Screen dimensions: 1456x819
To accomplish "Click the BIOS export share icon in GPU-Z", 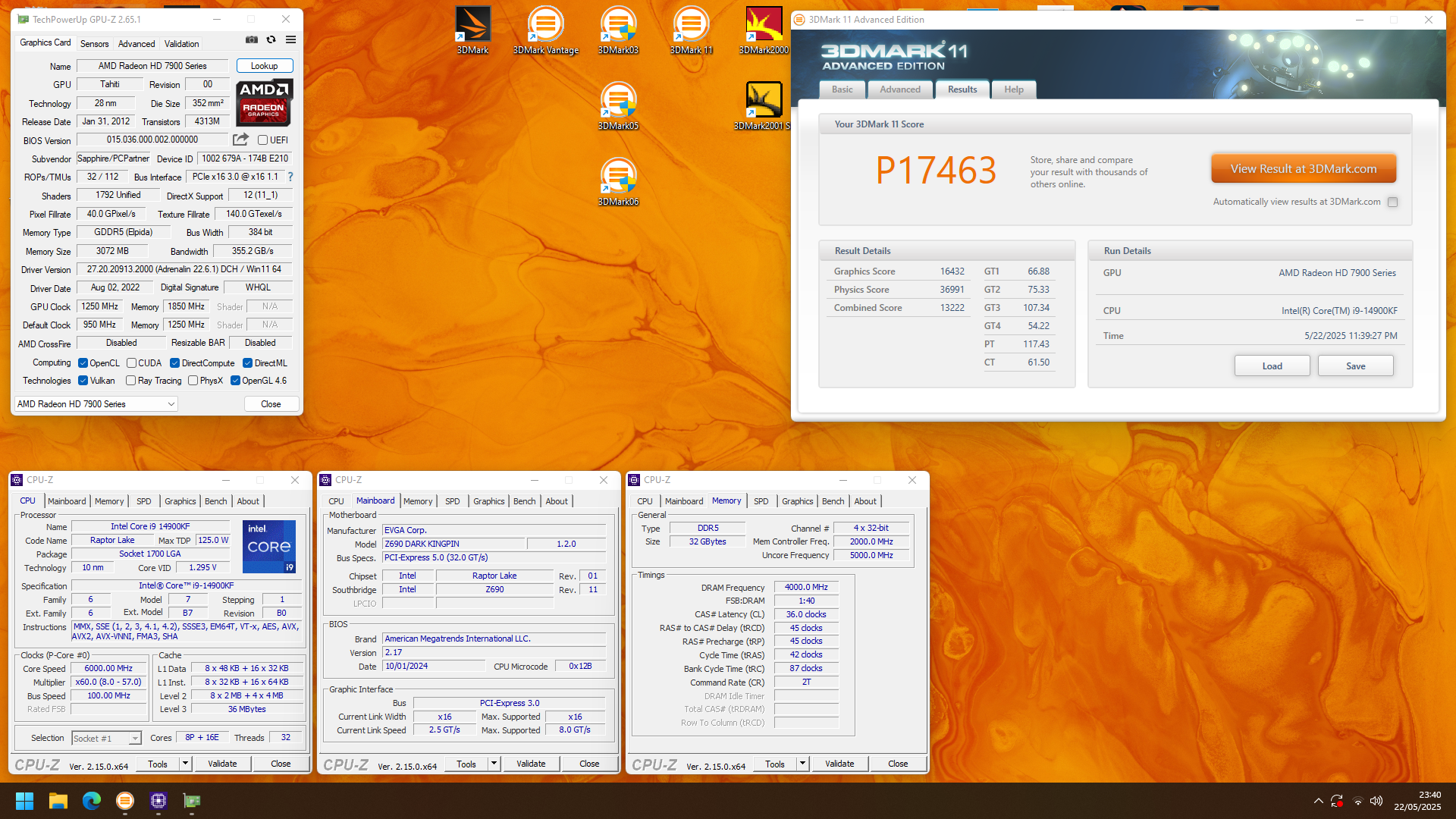I will (x=240, y=140).
